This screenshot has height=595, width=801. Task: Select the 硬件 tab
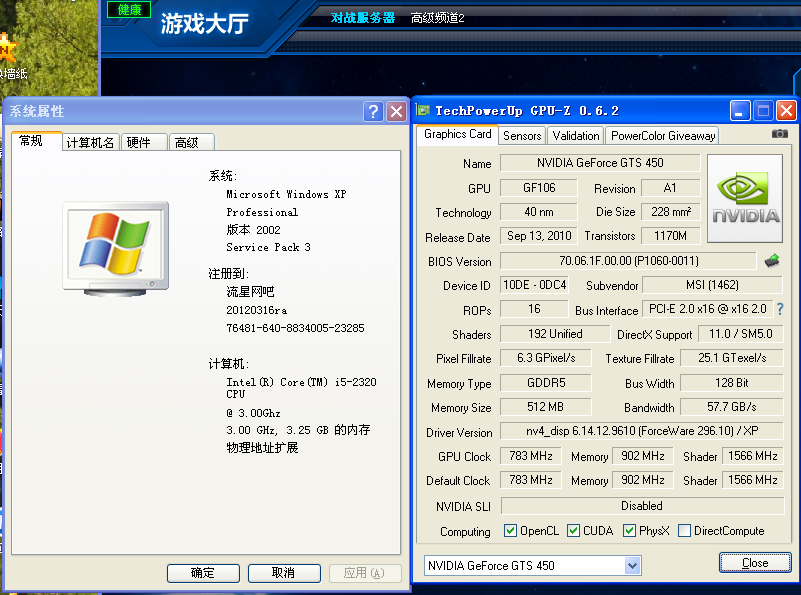(144, 142)
